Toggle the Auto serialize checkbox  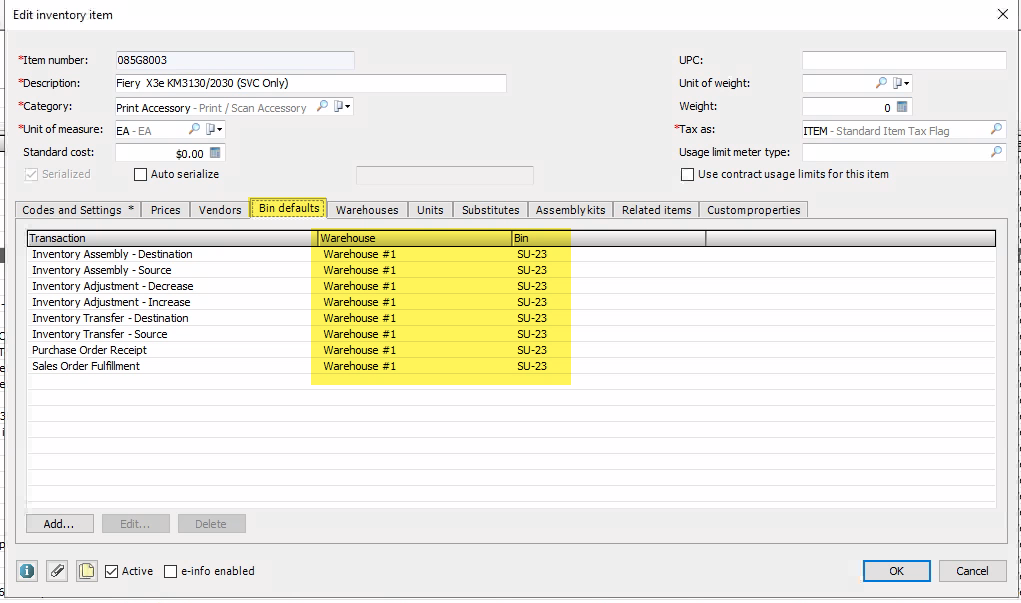(x=140, y=175)
